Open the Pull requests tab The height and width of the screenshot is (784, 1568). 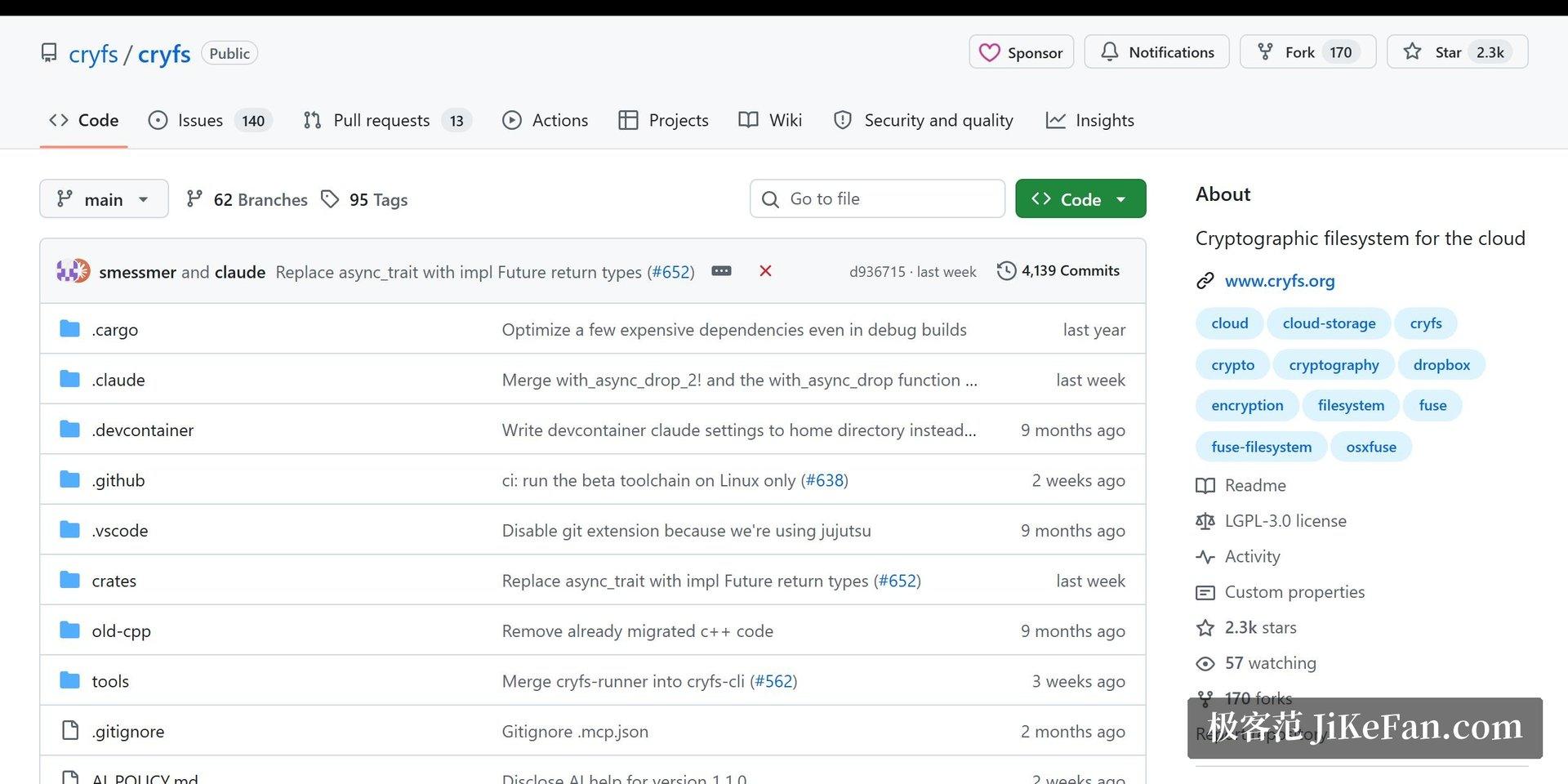(387, 120)
